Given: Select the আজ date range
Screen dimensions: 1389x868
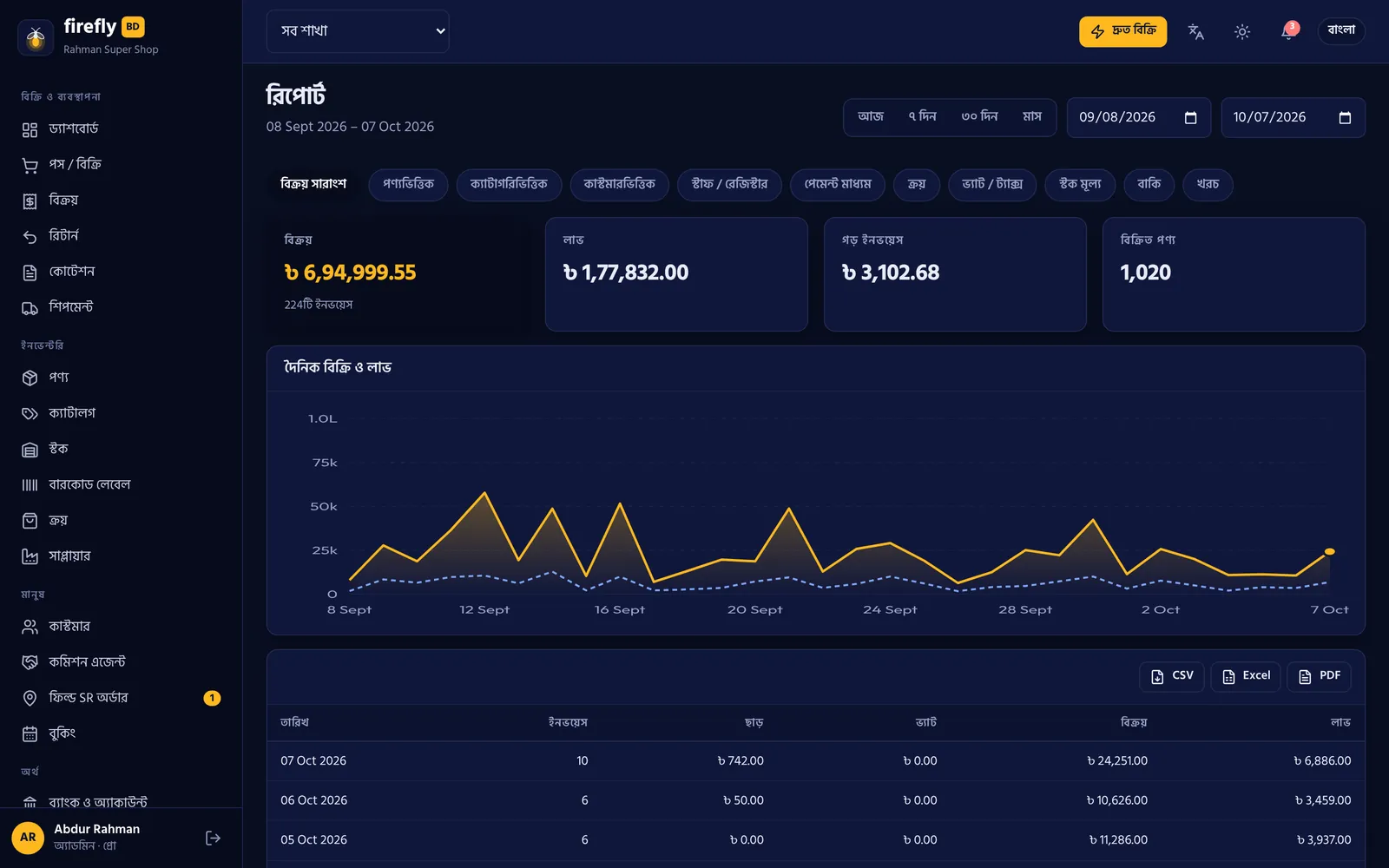Looking at the screenshot, I should point(870,117).
